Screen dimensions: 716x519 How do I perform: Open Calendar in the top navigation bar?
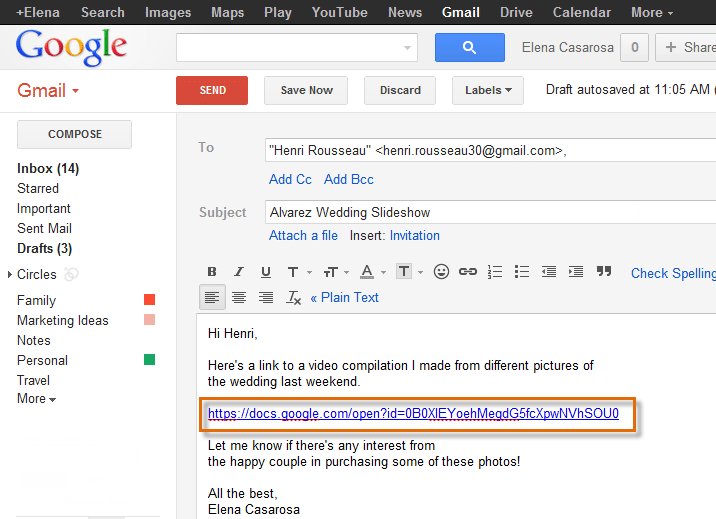(582, 12)
